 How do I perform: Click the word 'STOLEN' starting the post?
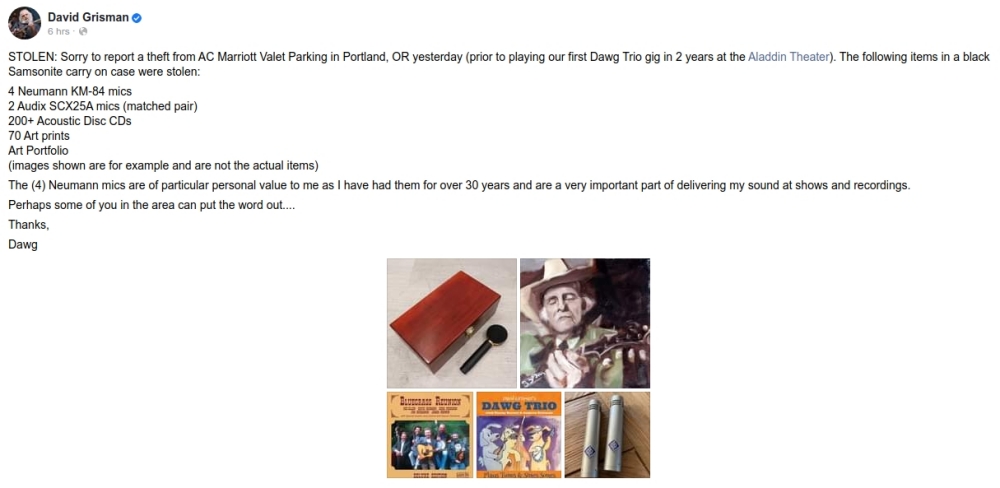pos(33,57)
